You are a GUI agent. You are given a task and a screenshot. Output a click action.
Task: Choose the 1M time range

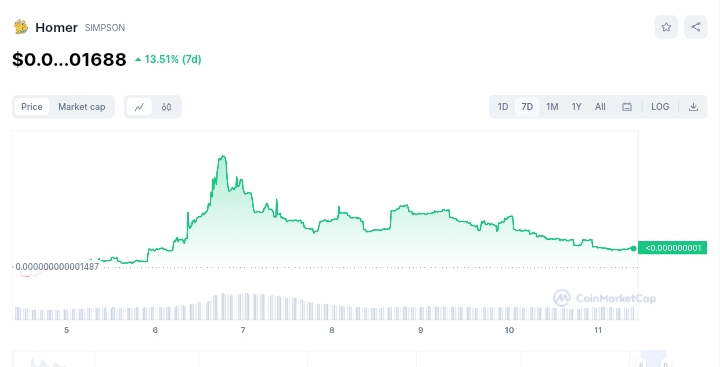tap(552, 107)
